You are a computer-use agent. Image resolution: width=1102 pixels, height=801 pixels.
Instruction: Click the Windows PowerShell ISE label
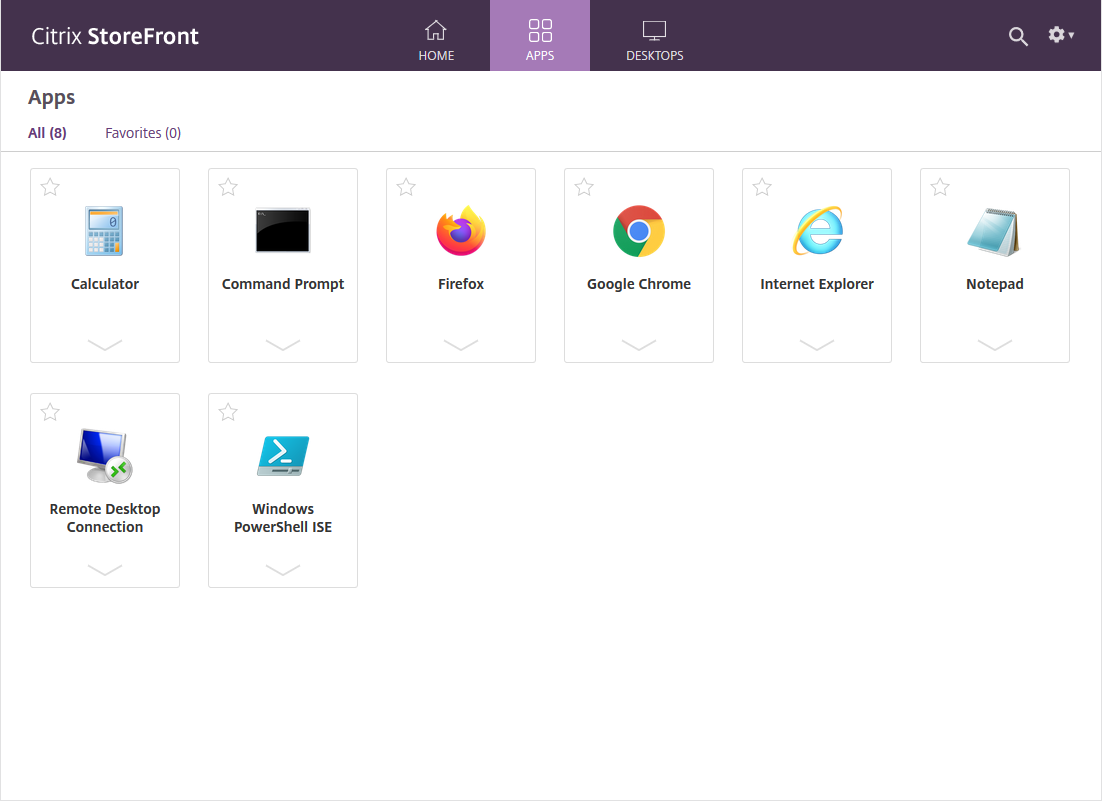283,518
